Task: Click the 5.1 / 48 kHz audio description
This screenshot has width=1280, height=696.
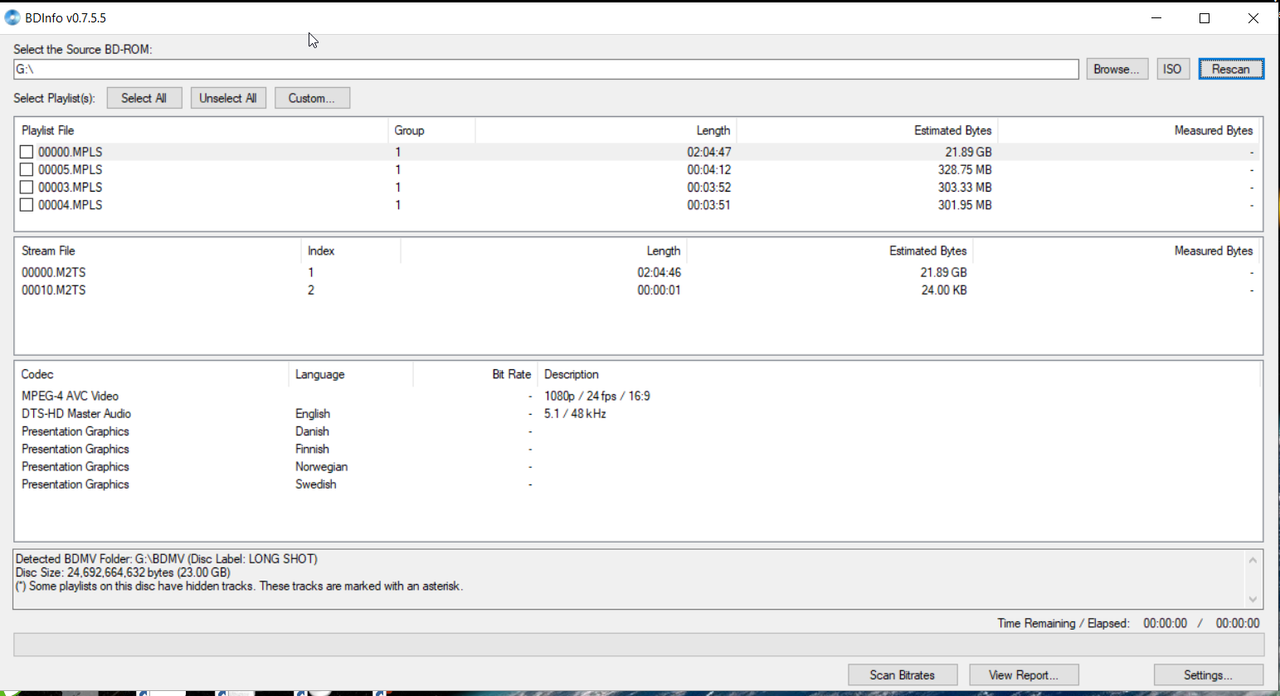Action: coord(575,414)
